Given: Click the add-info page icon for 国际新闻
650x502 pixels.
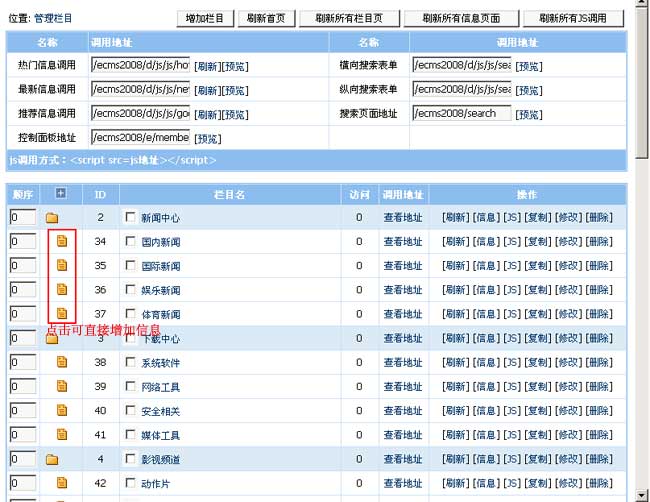Looking at the screenshot, I should 62,266.
